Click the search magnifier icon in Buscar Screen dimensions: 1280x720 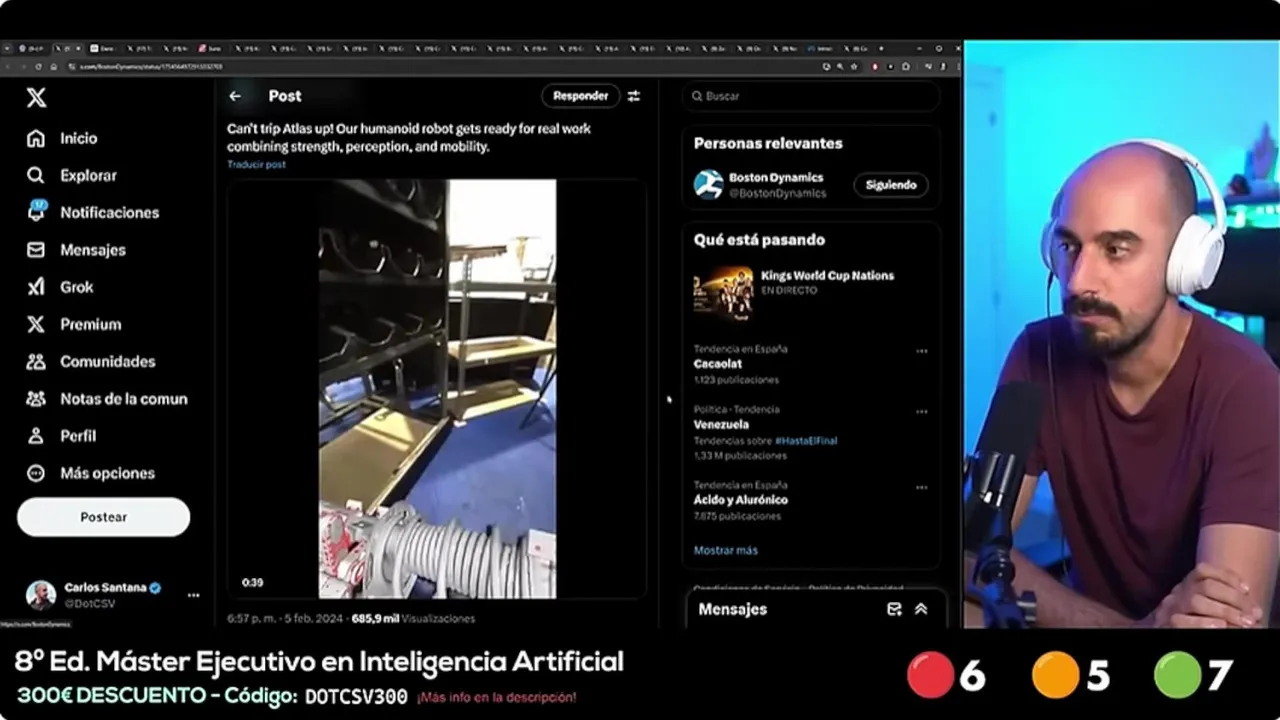[697, 96]
